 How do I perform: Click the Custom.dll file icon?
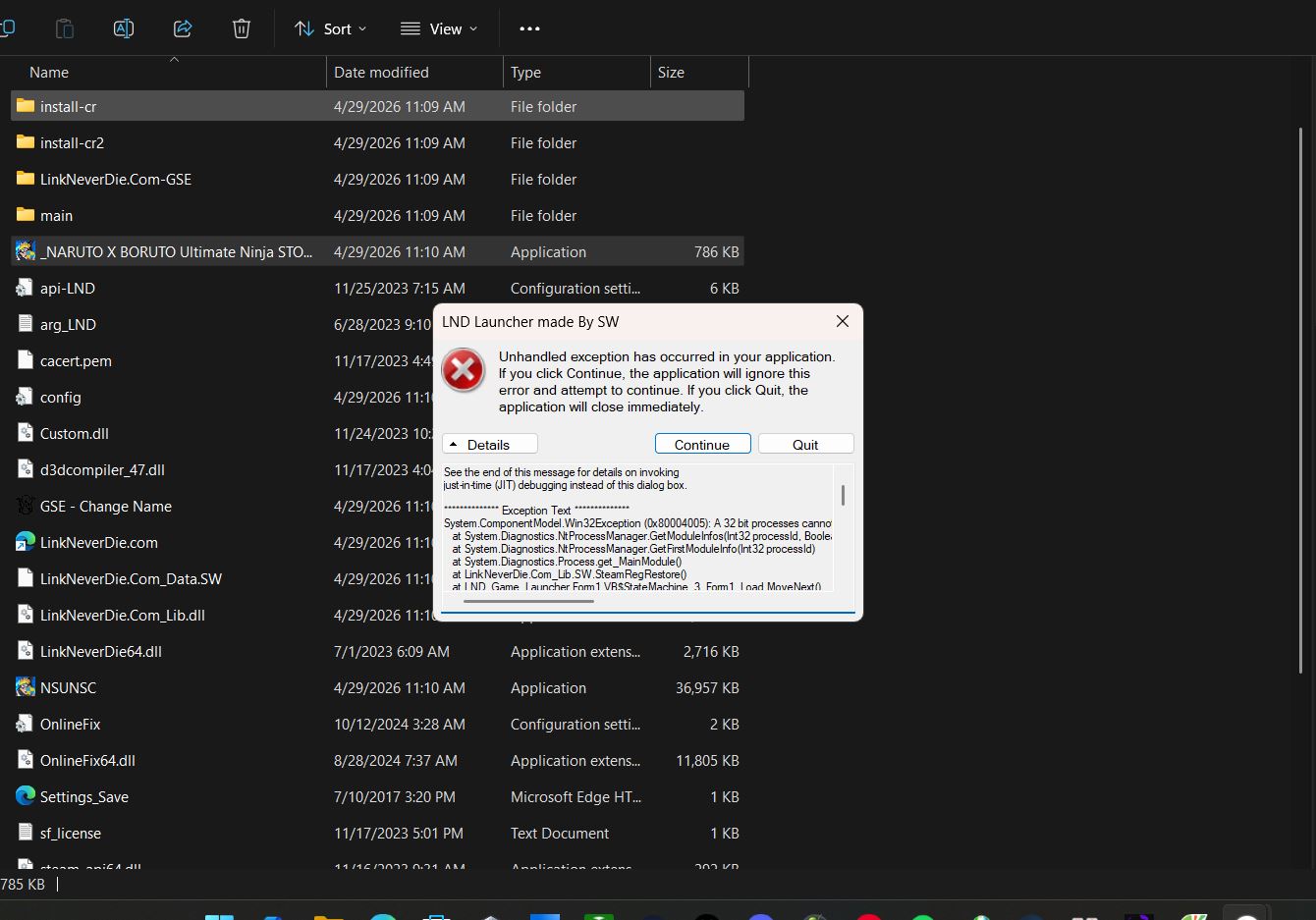pos(26,433)
